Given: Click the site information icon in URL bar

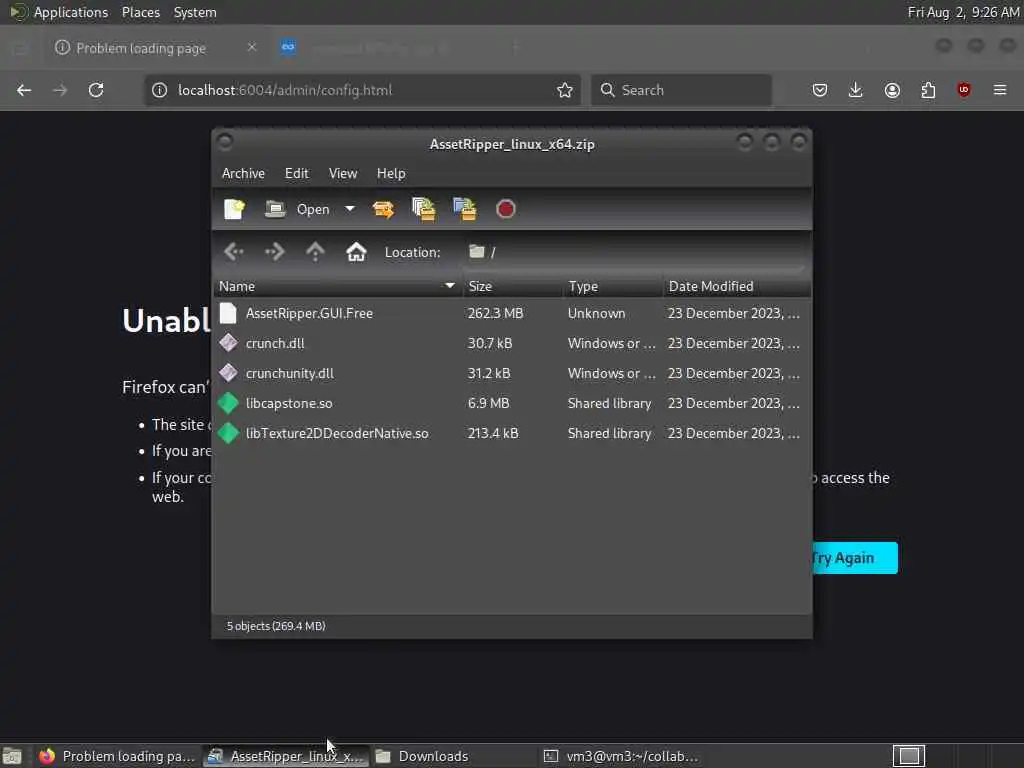Looking at the screenshot, I should pyautogui.click(x=159, y=90).
